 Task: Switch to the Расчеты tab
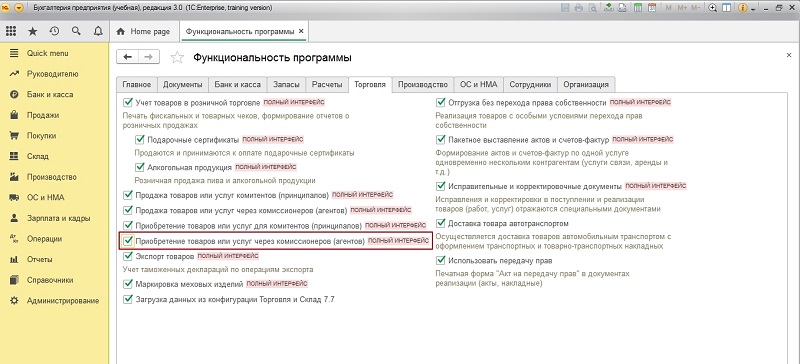(x=327, y=84)
